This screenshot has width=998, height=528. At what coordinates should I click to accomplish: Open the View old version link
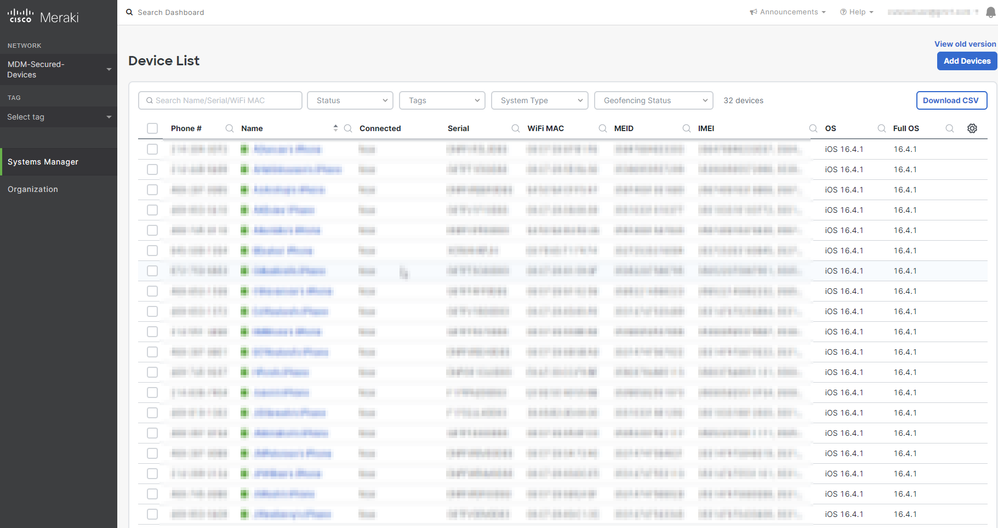click(965, 44)
